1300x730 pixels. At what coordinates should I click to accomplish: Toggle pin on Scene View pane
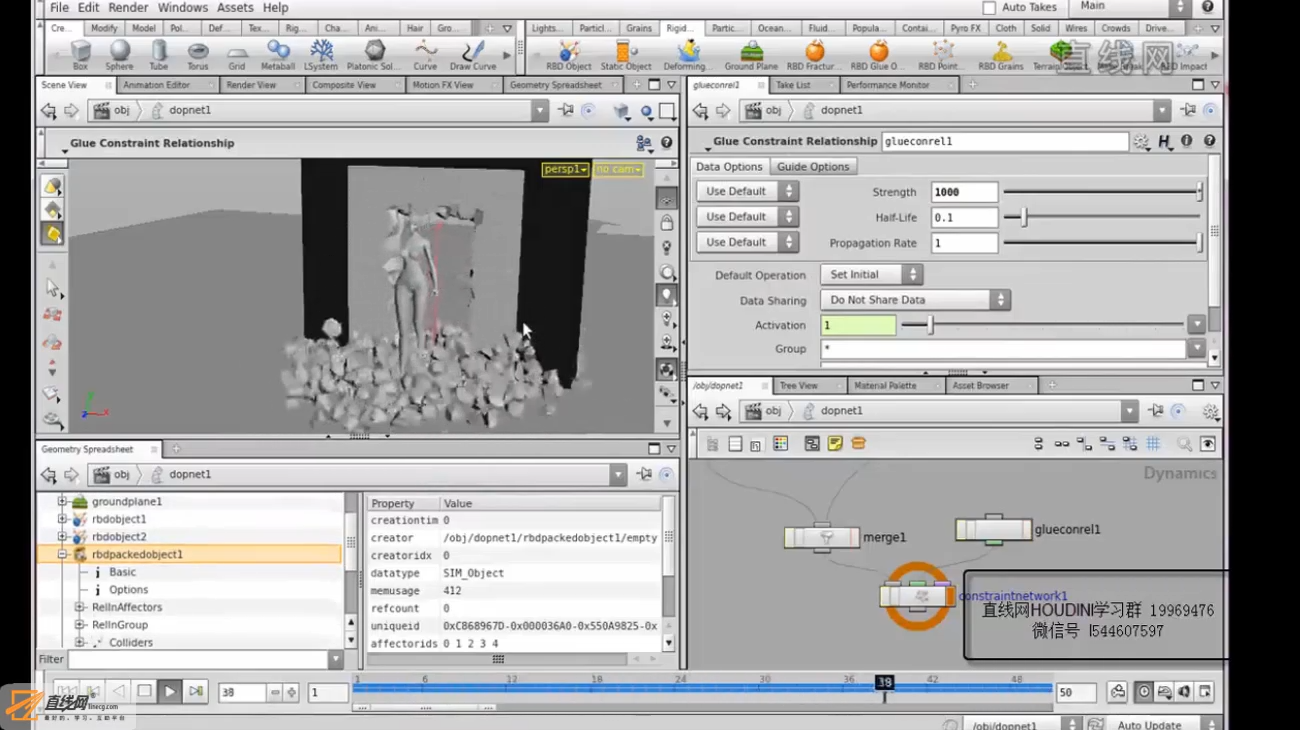pyautogui.click(x=566, y=111)
